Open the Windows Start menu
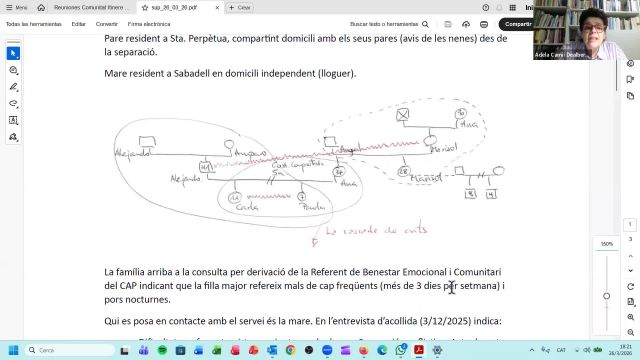Viewport: 640px width, 360px height. (13, 350)
